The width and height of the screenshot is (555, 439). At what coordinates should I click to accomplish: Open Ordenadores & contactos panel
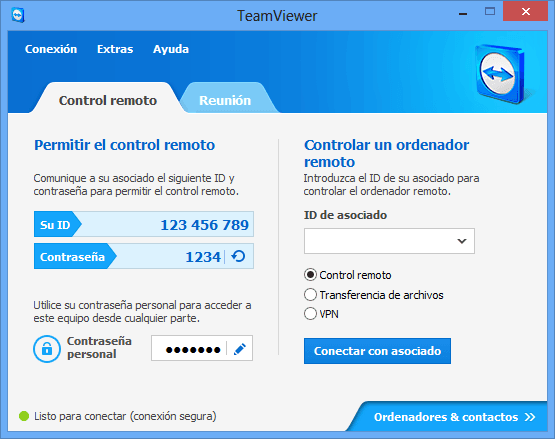454,417
